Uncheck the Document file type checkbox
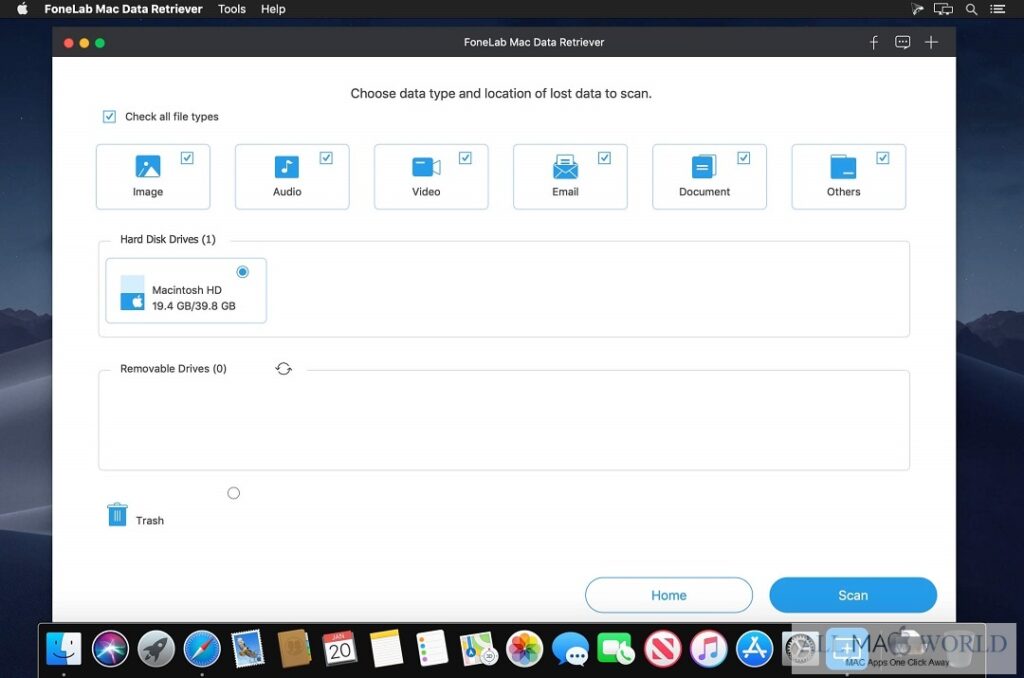Image resolution: width=1024 pixels, height=678 pixels. pyautogui.click(x=743, y=157)
